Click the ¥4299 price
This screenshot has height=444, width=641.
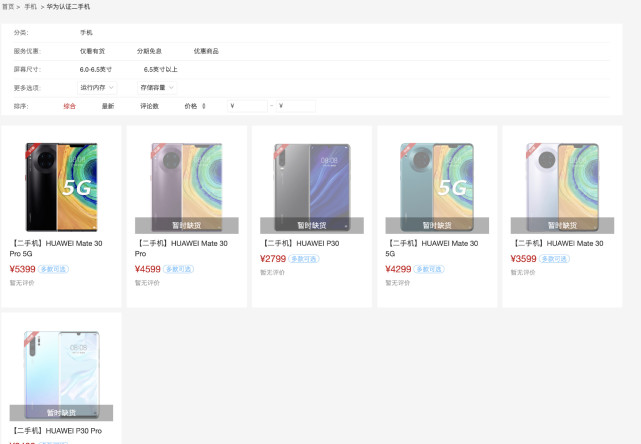tap(398, 269)
